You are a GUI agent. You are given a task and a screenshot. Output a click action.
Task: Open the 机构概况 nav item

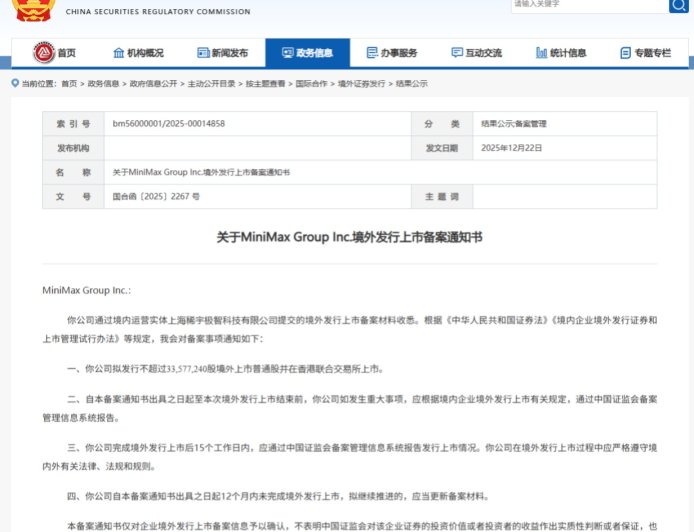click(139, 53)
